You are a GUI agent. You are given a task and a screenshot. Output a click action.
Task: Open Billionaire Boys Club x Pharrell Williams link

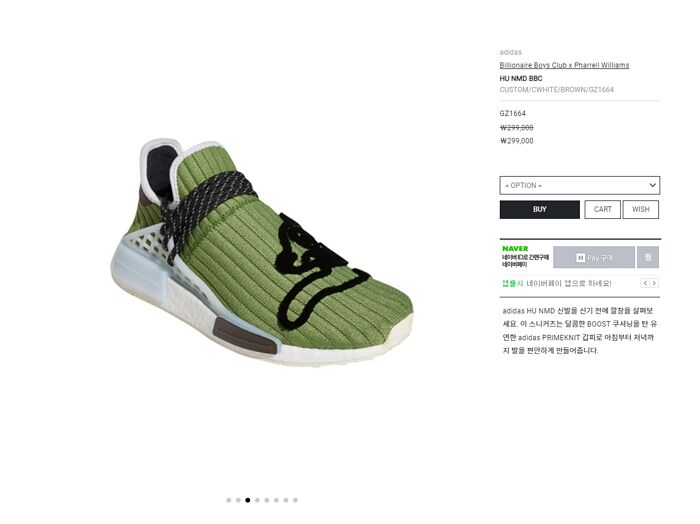tap(564, 65)
